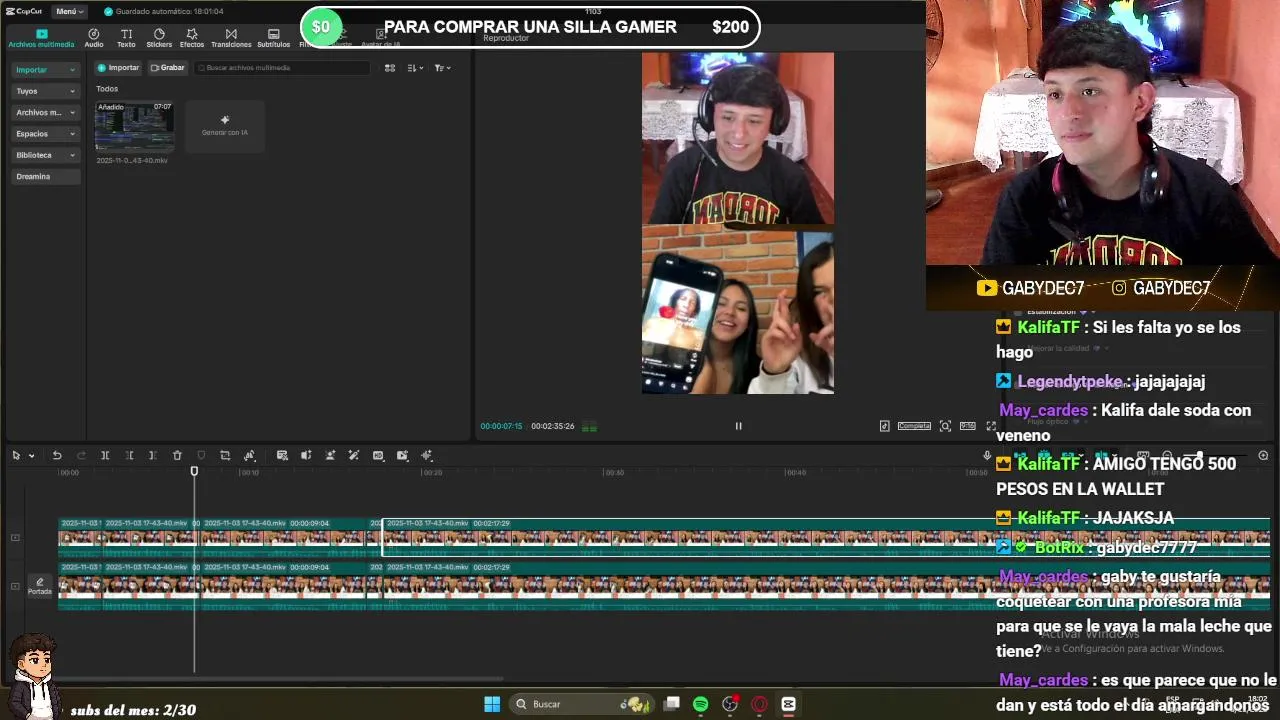
Task: Focus the Buscar archivos multimedia search field
Action: coord(282,68)
